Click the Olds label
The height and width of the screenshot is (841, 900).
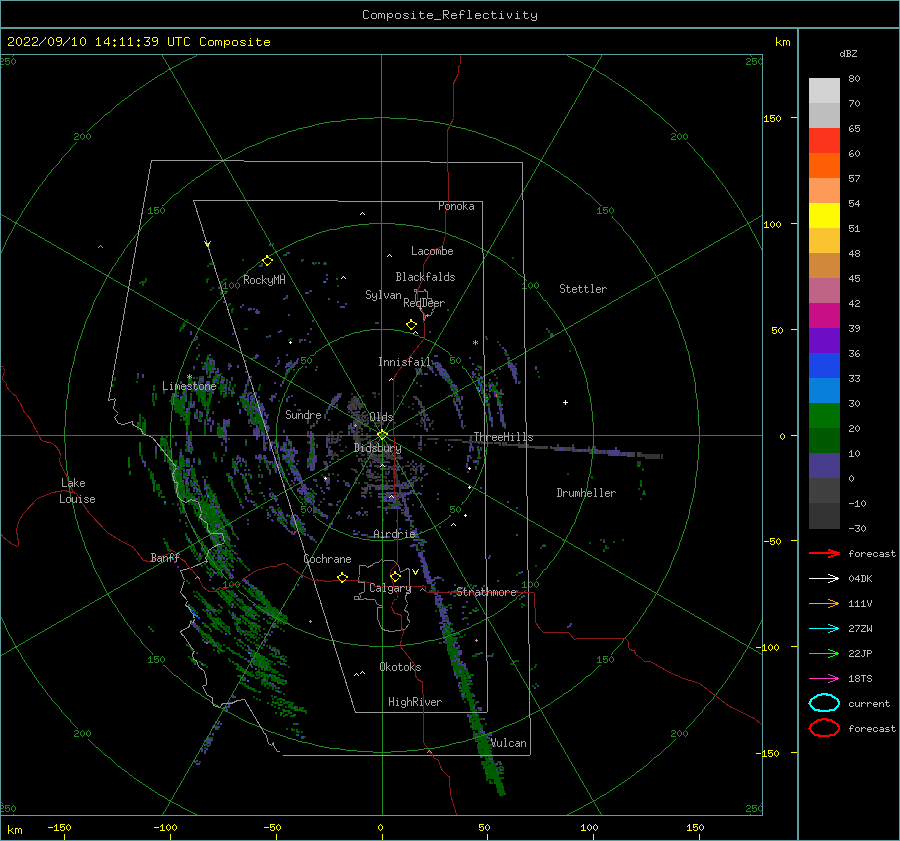(x=381, y=417)
